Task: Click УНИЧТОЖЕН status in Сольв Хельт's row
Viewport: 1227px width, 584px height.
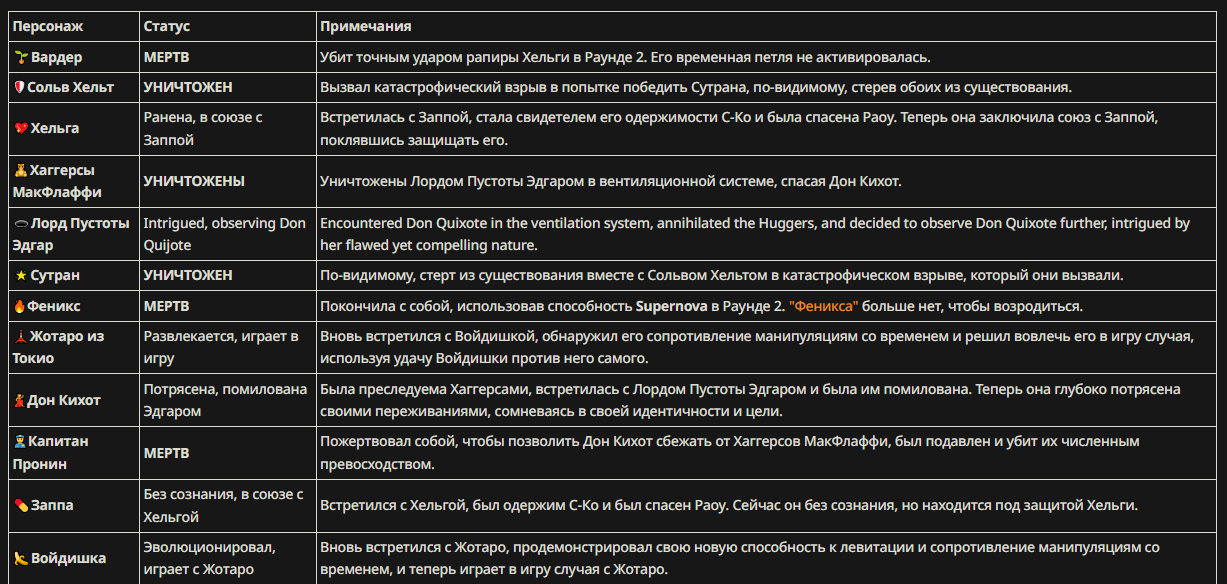Action: tap(188, 88)
